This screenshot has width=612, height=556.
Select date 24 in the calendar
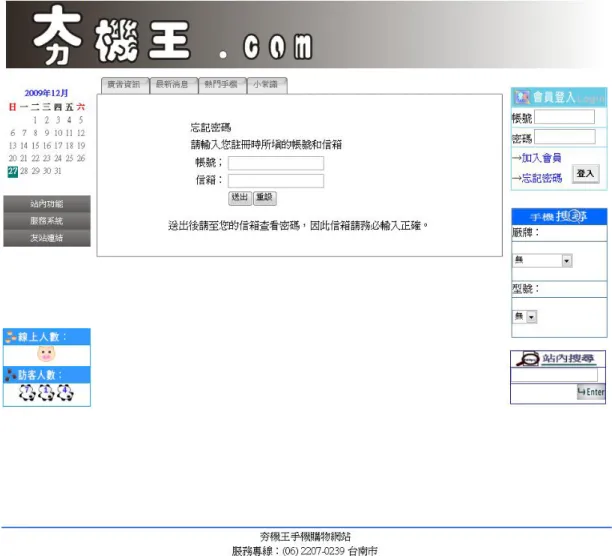(58, 158)
